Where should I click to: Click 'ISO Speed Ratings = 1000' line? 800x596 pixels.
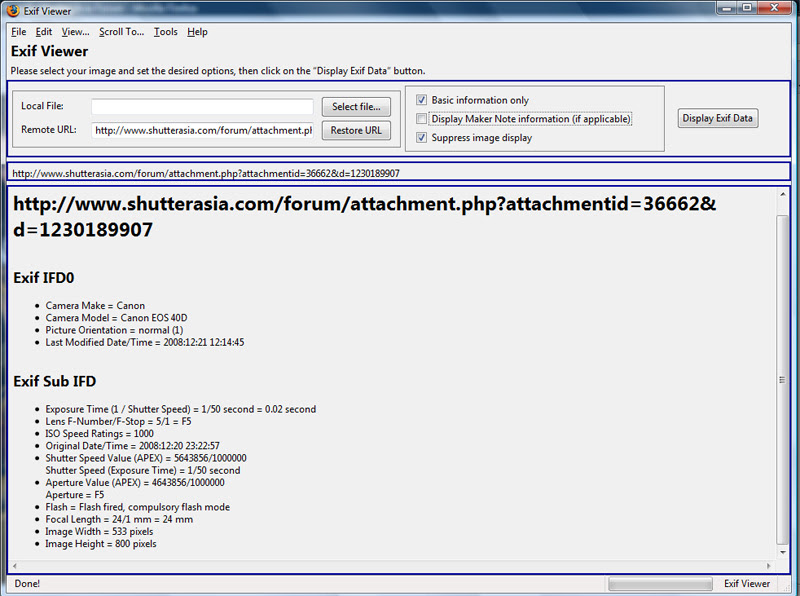click(99, 434)
